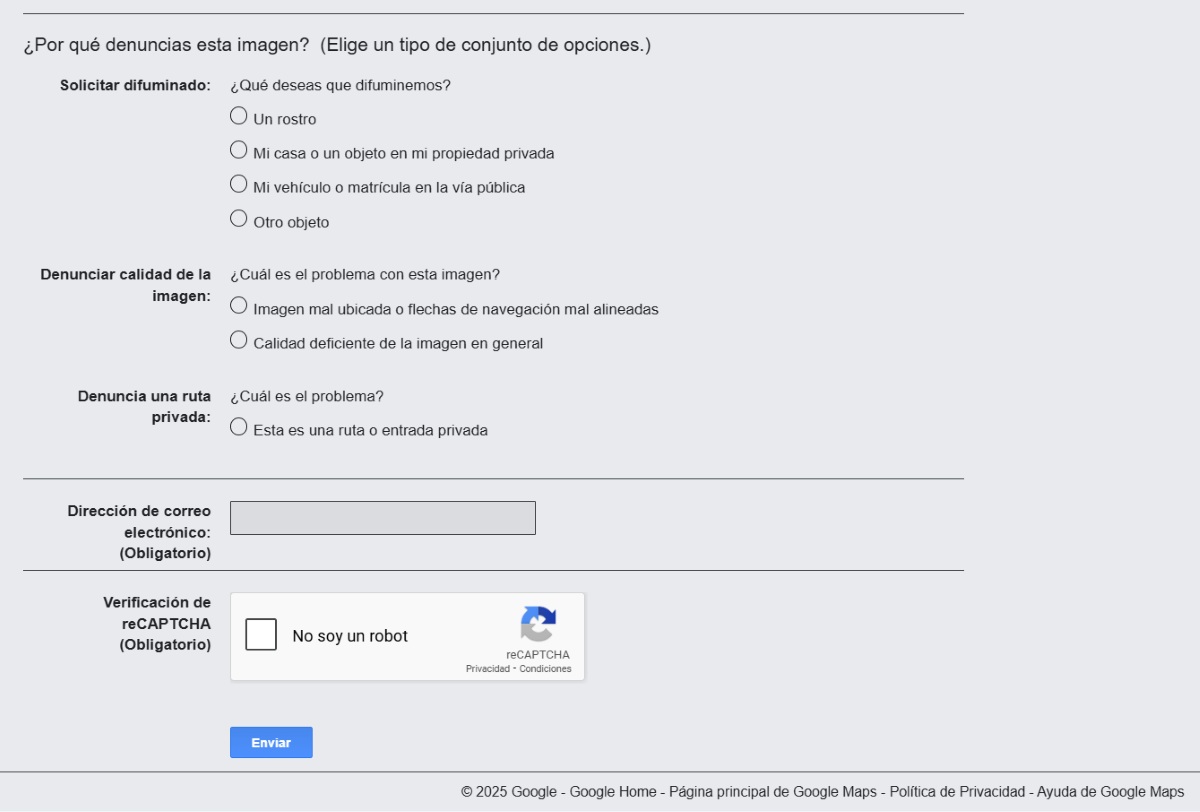Choose "Mi casa o un objeto" blur option
The width and height of the screenshot is (1200, 812).
238,150
